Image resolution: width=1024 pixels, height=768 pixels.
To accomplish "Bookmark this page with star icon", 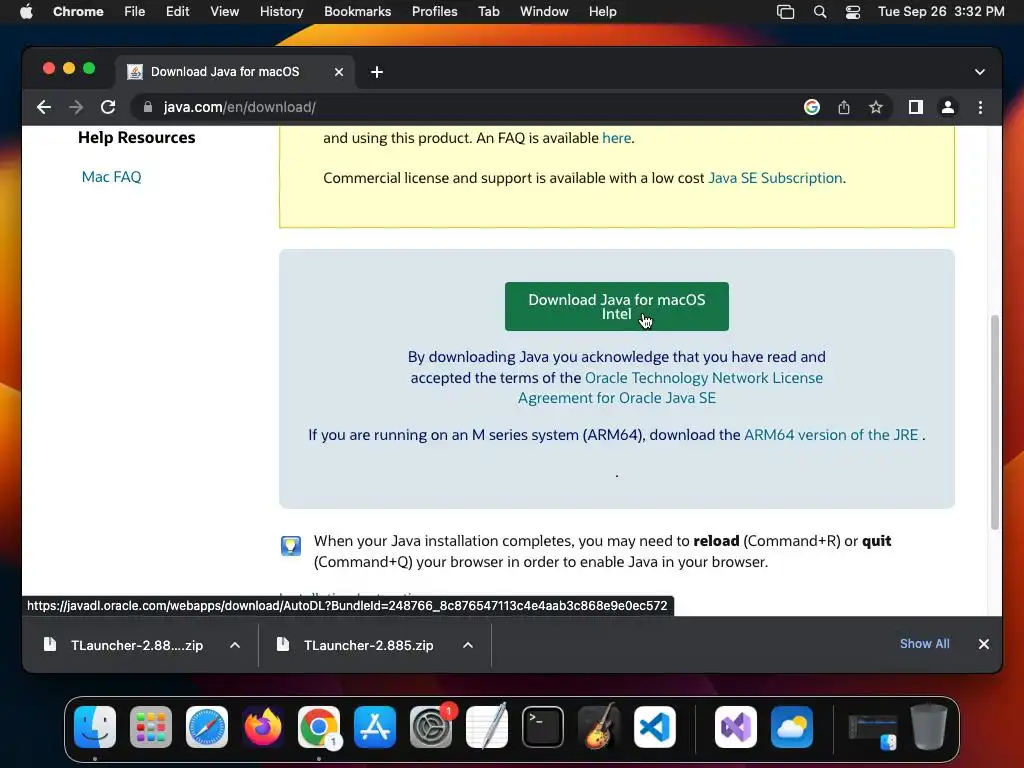I will click(x=876, y=107).
